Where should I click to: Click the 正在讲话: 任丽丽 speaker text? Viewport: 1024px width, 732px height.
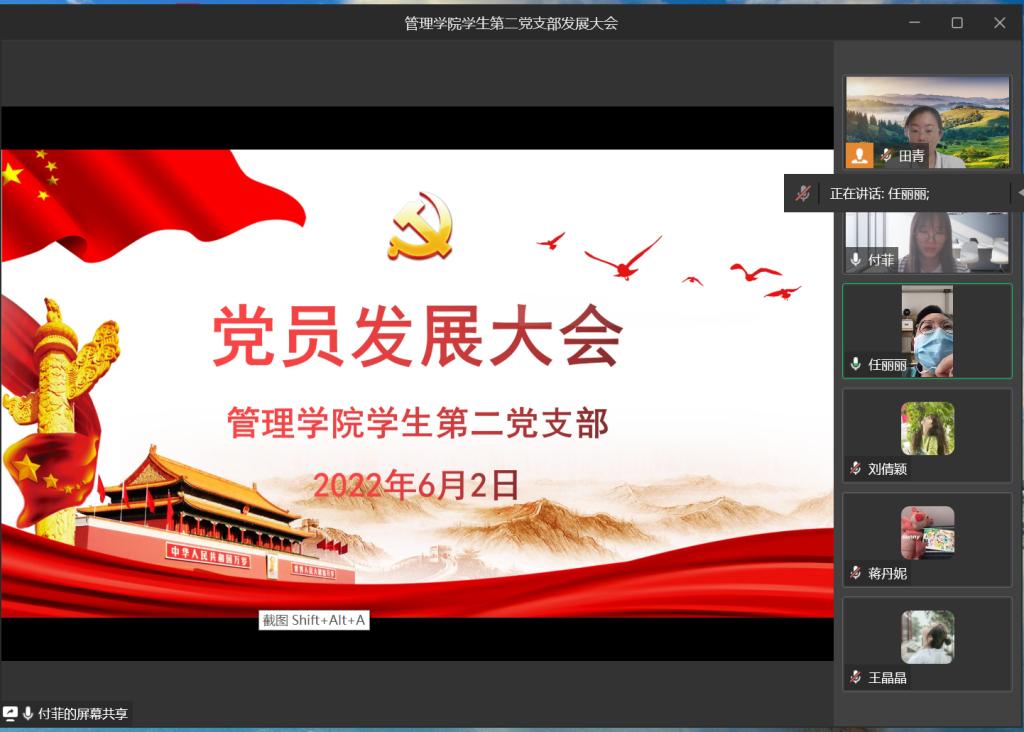point(879,194)
